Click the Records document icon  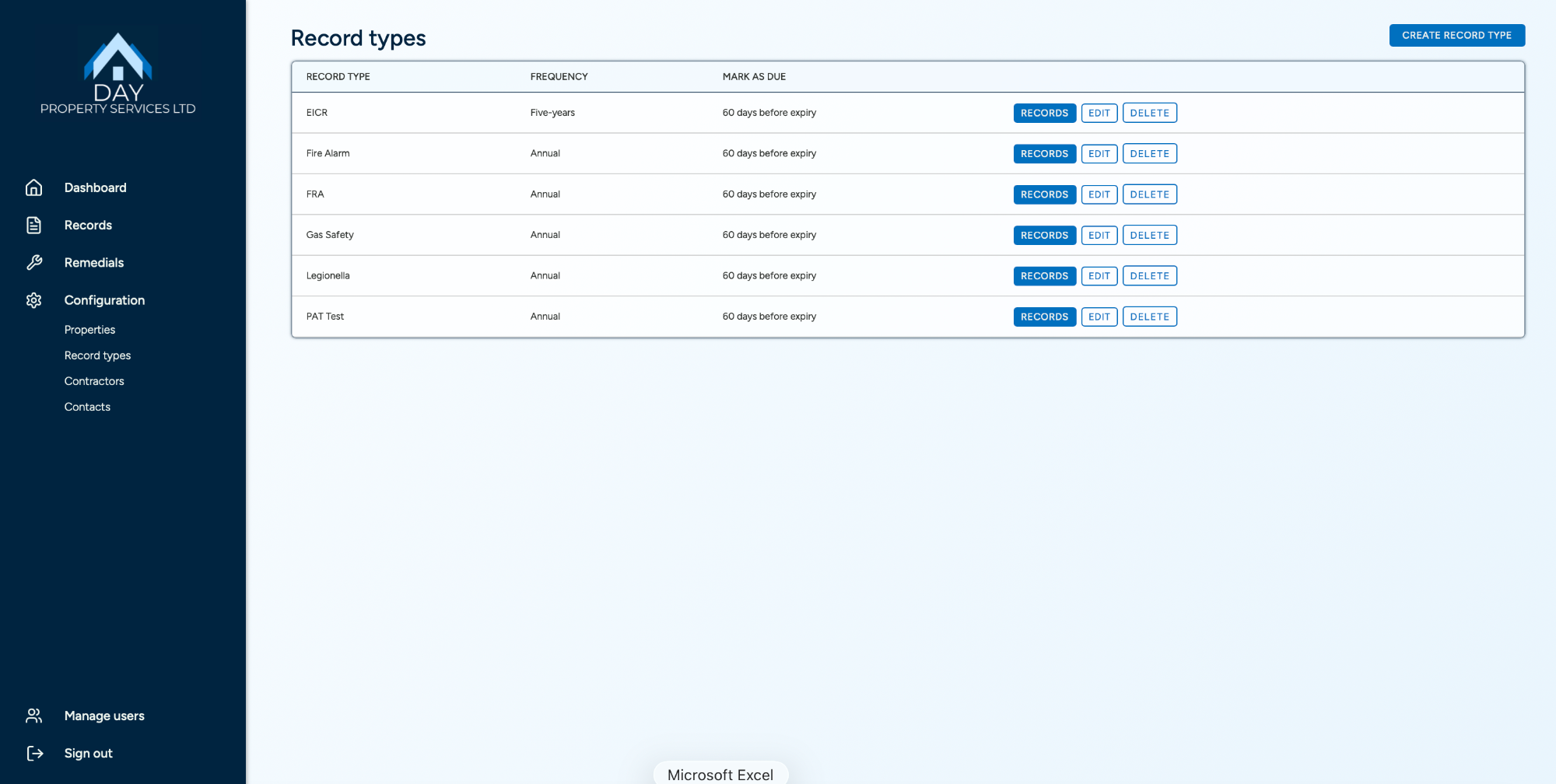(x=34, y=225)
